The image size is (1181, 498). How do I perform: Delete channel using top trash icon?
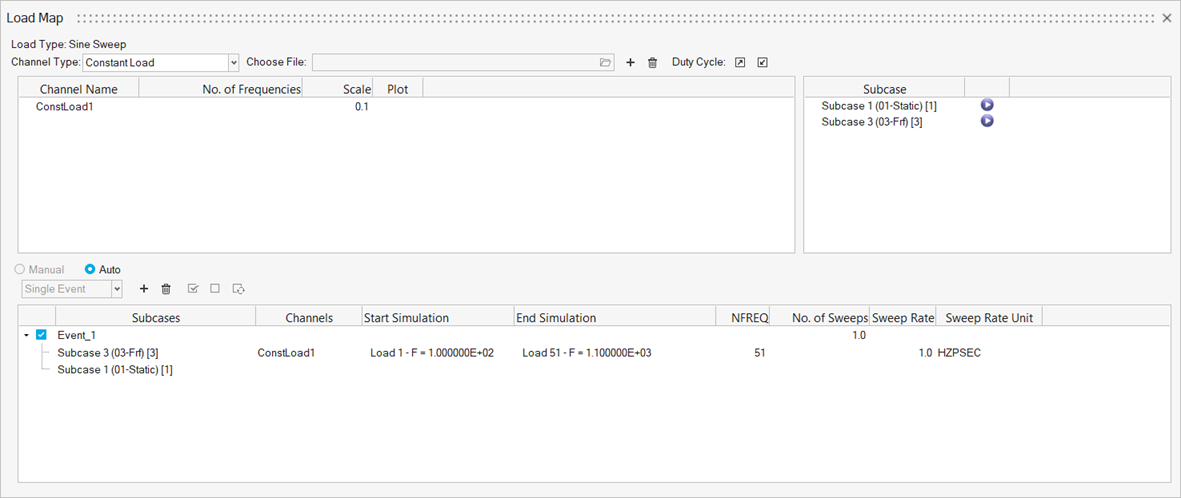pos(653,63)
